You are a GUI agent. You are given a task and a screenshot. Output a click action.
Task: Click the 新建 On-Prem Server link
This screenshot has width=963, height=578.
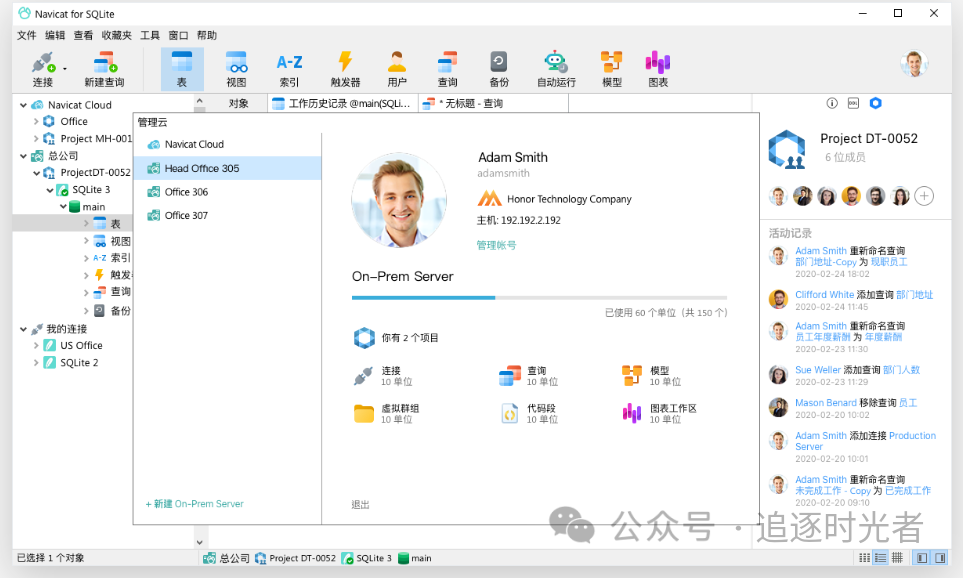(195, 504)
